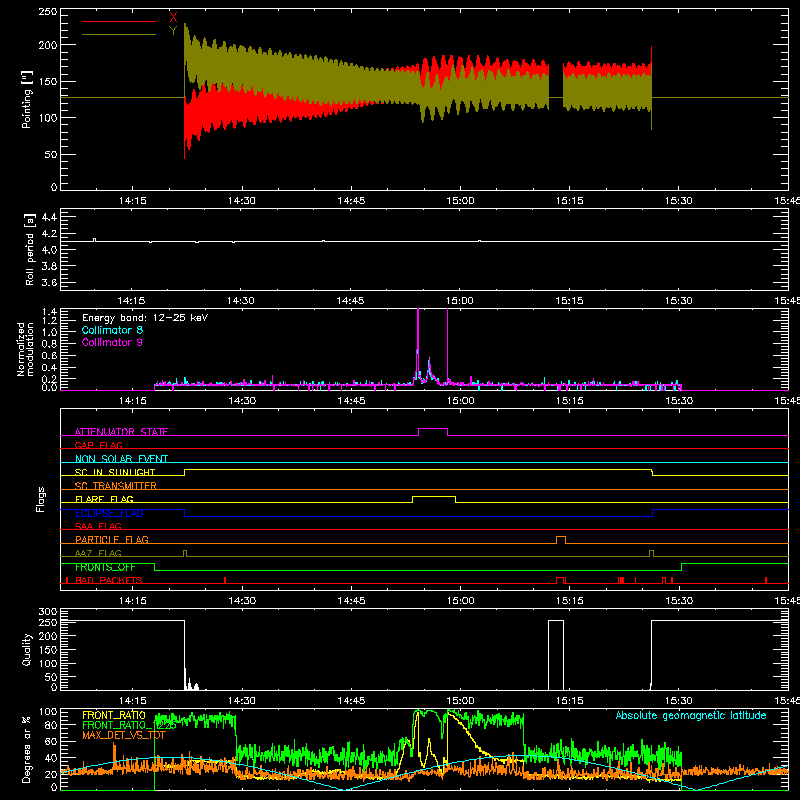
Task: Click the 'Degrees or %' axis title
Action: click(27, 749)
